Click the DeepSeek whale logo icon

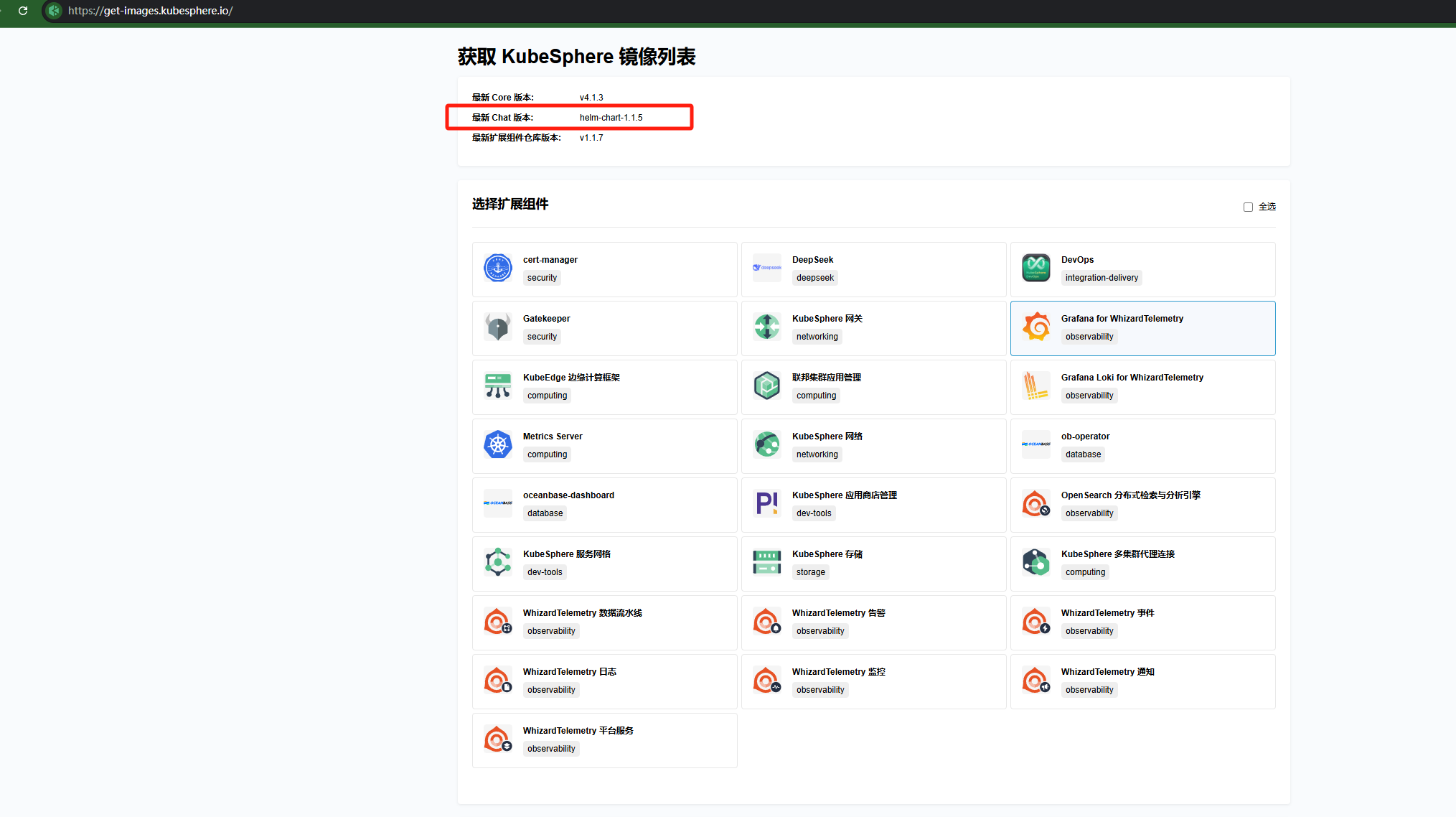pos(767,268)
